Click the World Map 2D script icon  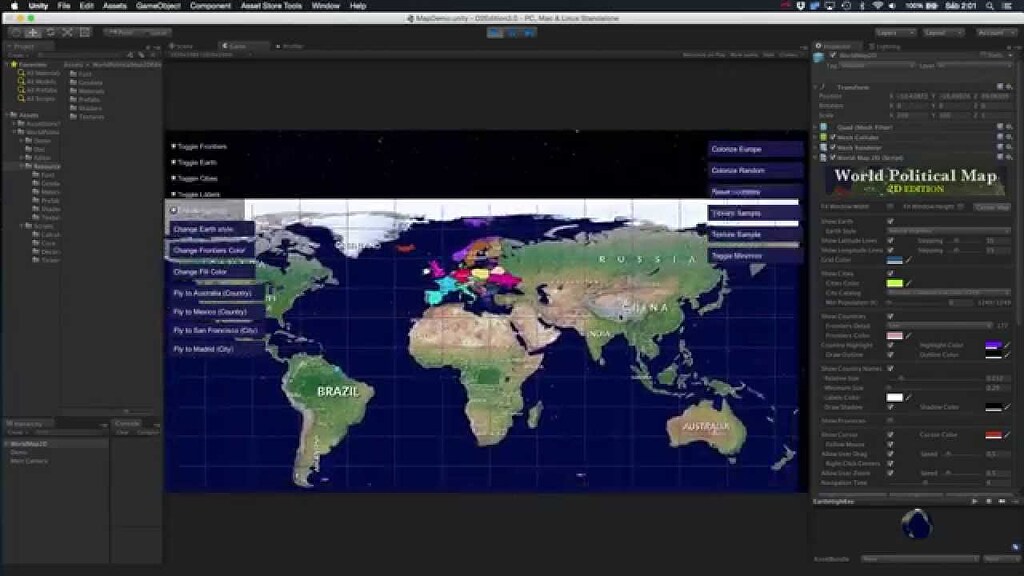tap(823, 155)
